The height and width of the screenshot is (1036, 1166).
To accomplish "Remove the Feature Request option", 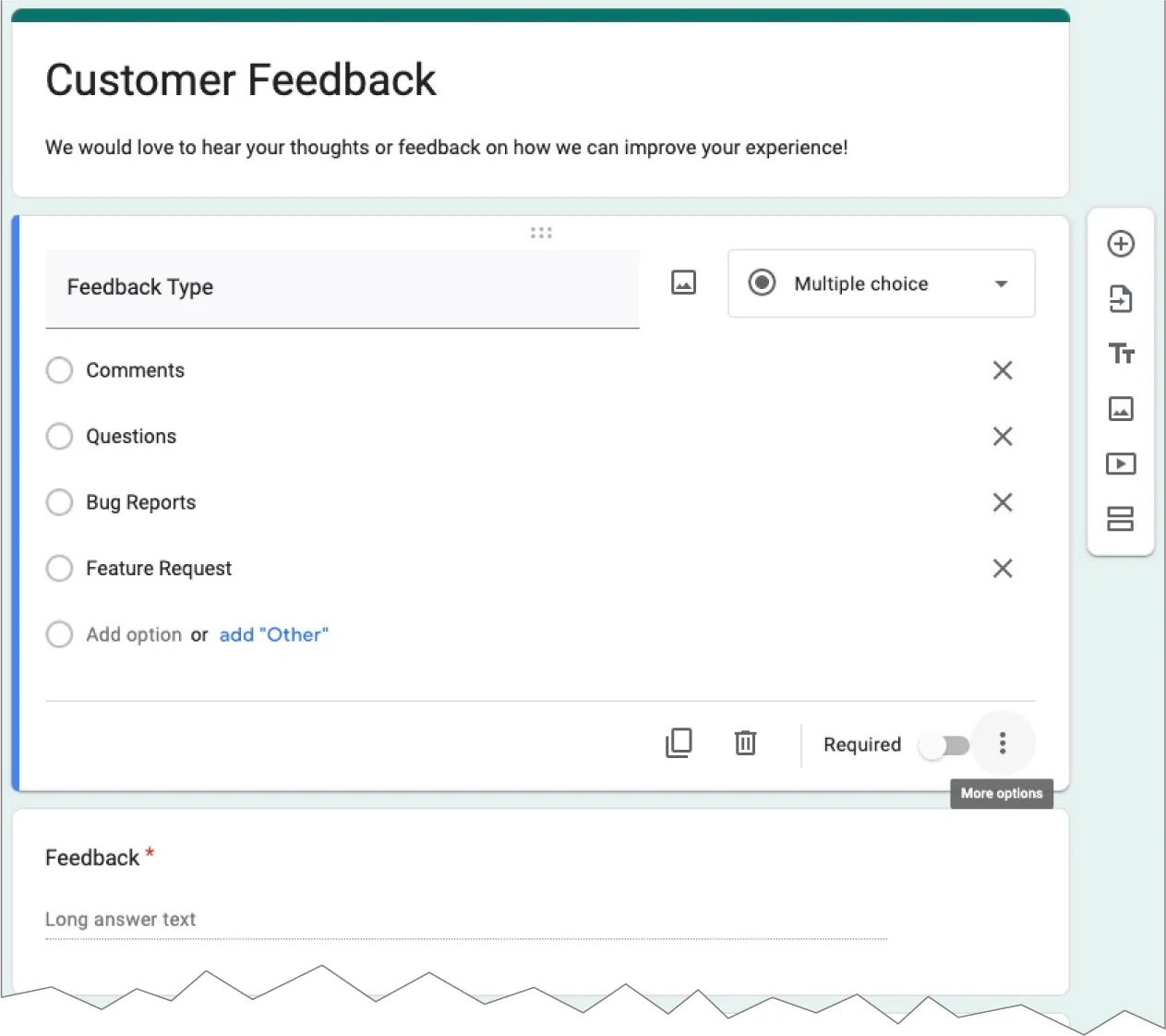I will 1003,569.
